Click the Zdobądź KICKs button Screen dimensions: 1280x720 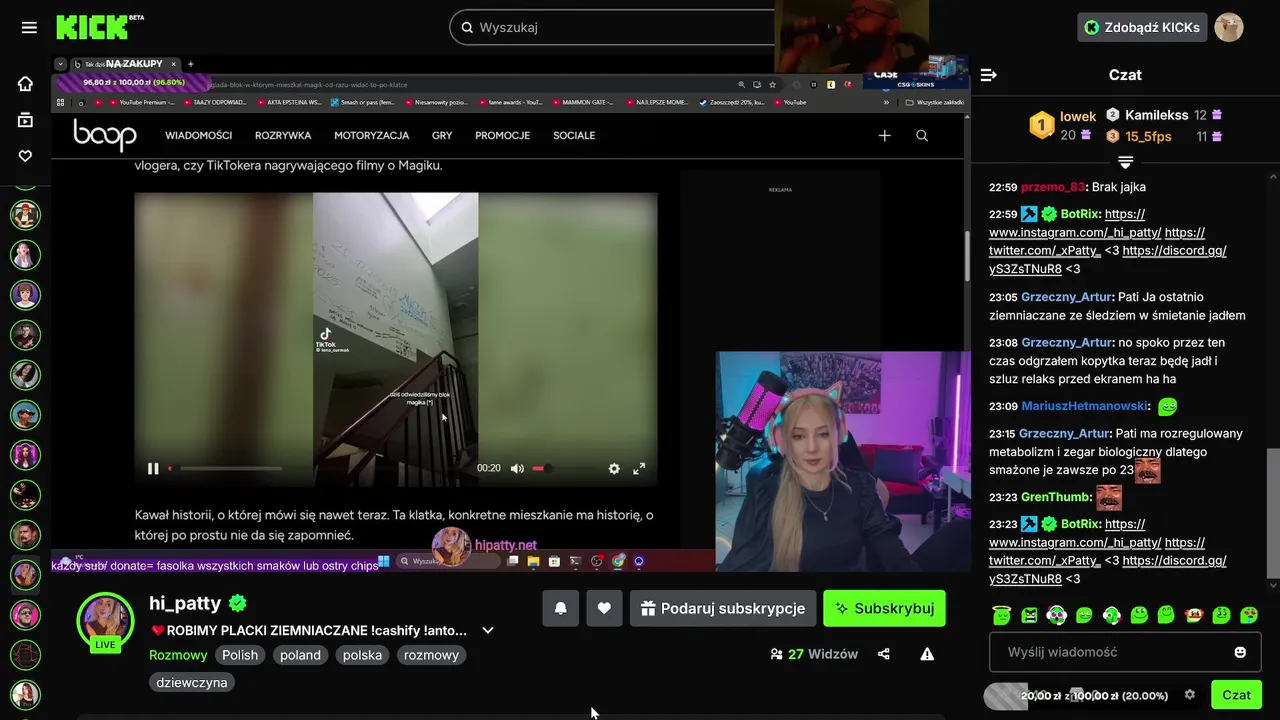pyautogui.click(x=1142, y=27)
